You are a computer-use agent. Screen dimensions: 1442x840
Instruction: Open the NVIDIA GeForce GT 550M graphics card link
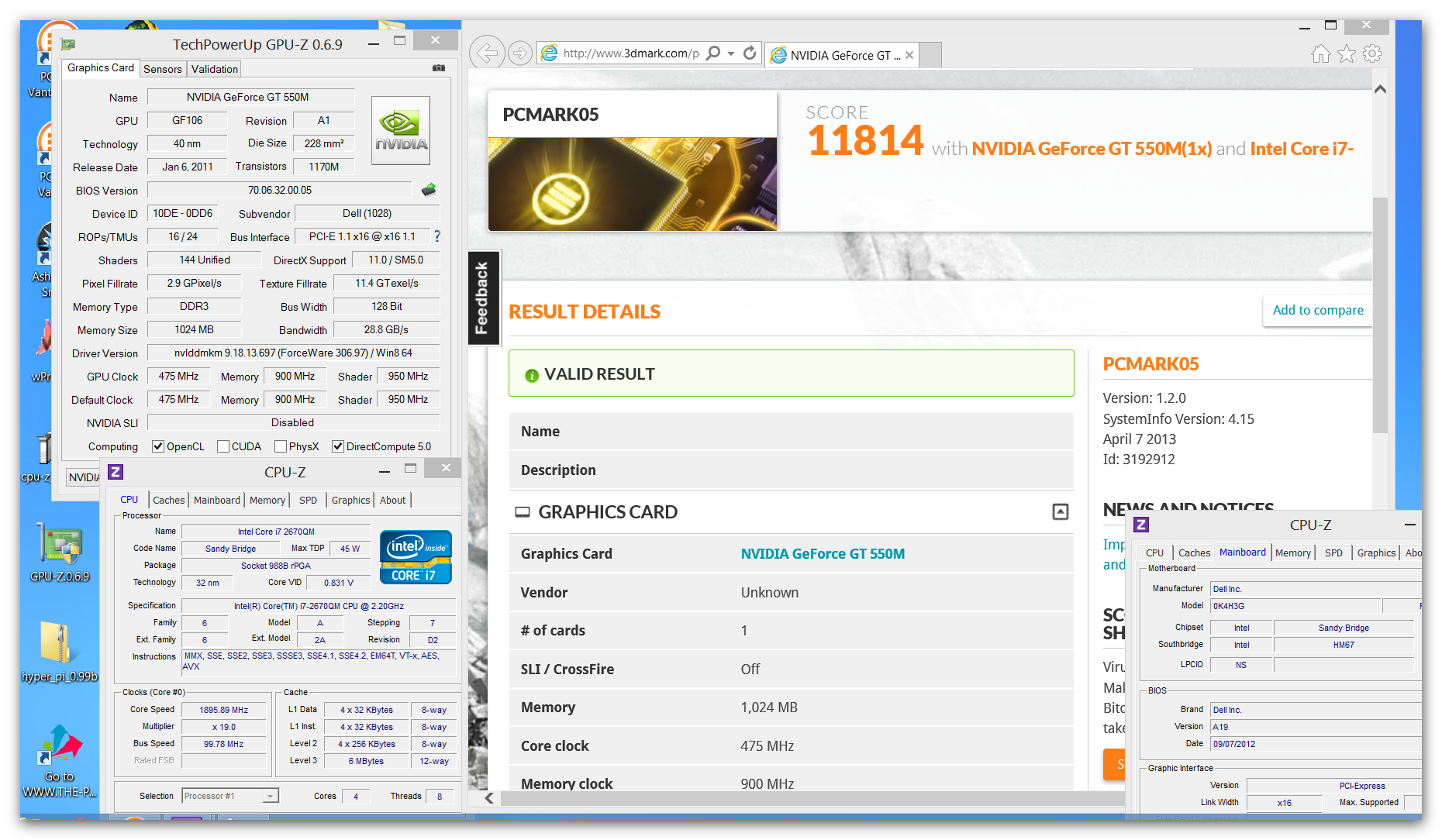tap(823, 554)
